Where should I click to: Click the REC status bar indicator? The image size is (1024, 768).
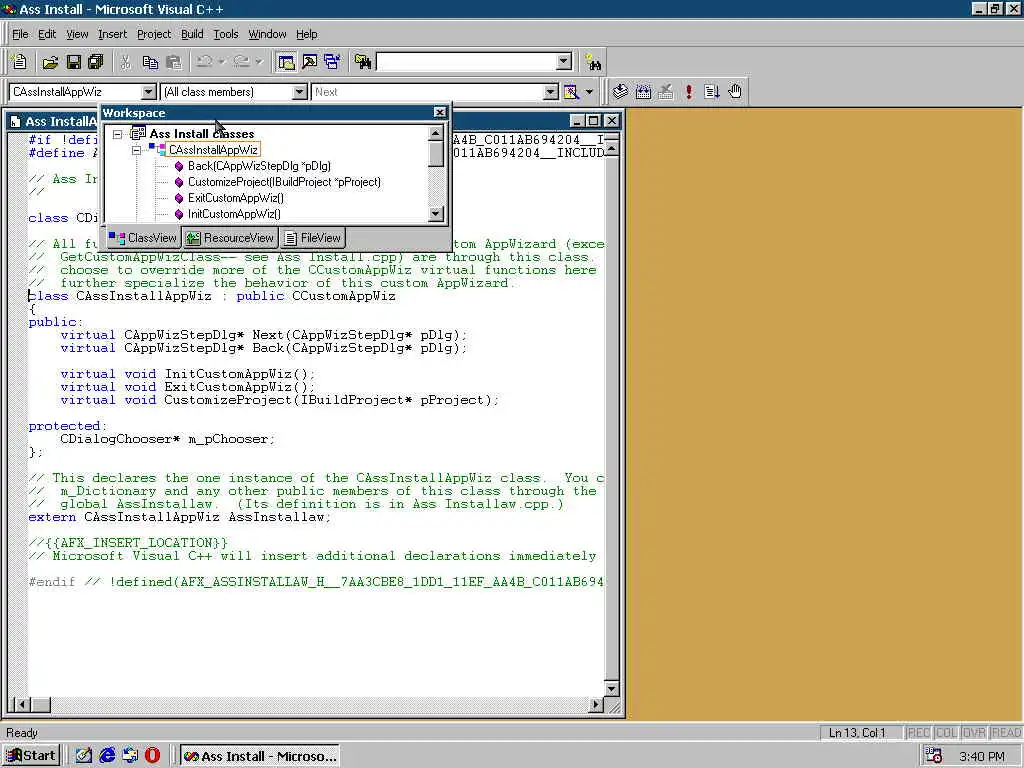pos(918,733)
